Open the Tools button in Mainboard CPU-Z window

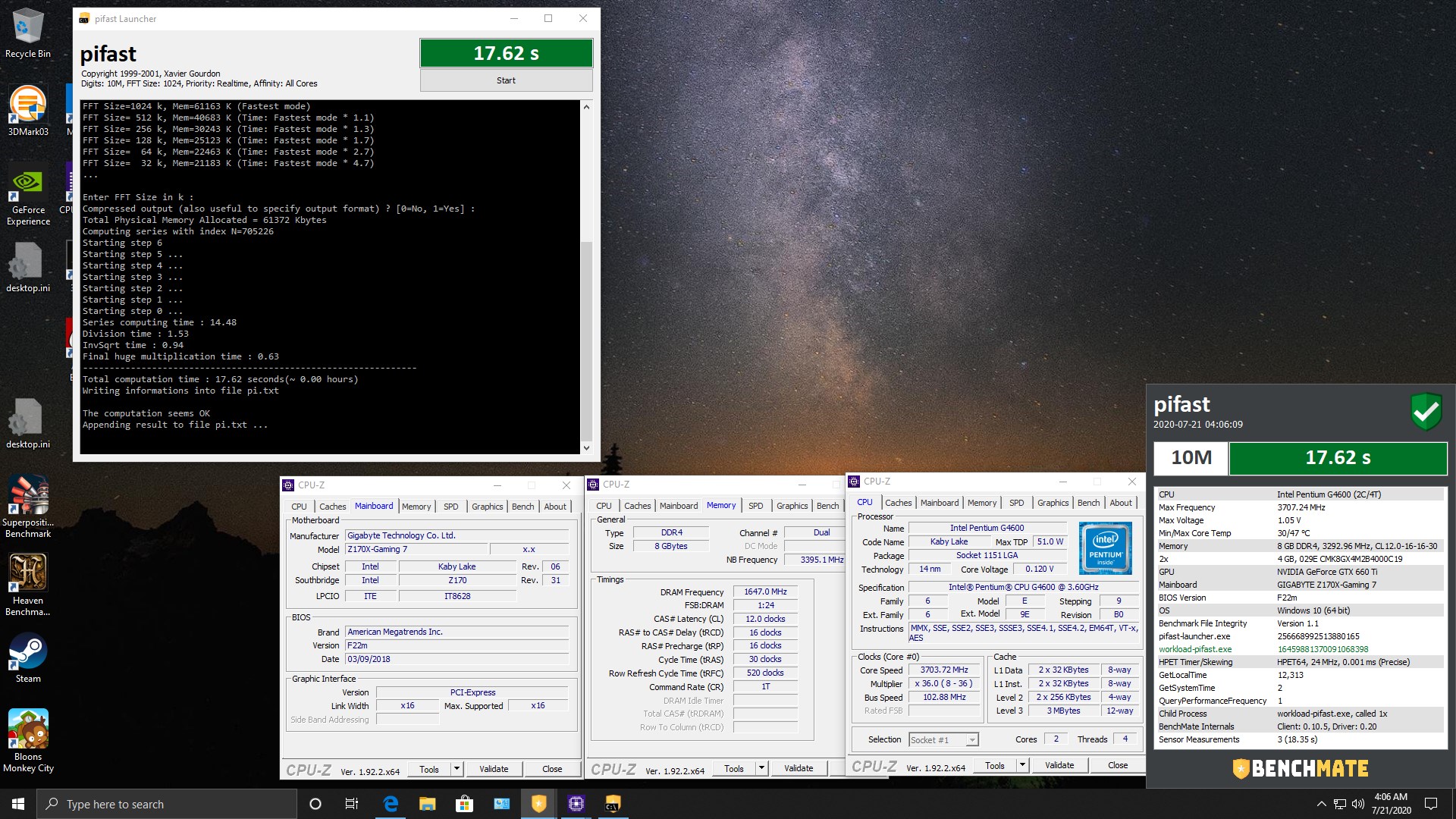point(429,769)
